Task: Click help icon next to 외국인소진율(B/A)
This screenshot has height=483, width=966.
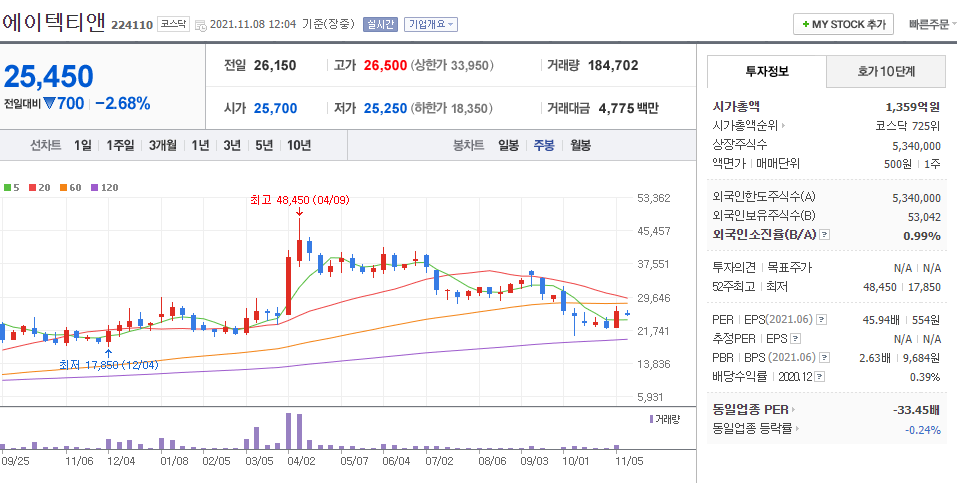Action: (x=825, y=235)
